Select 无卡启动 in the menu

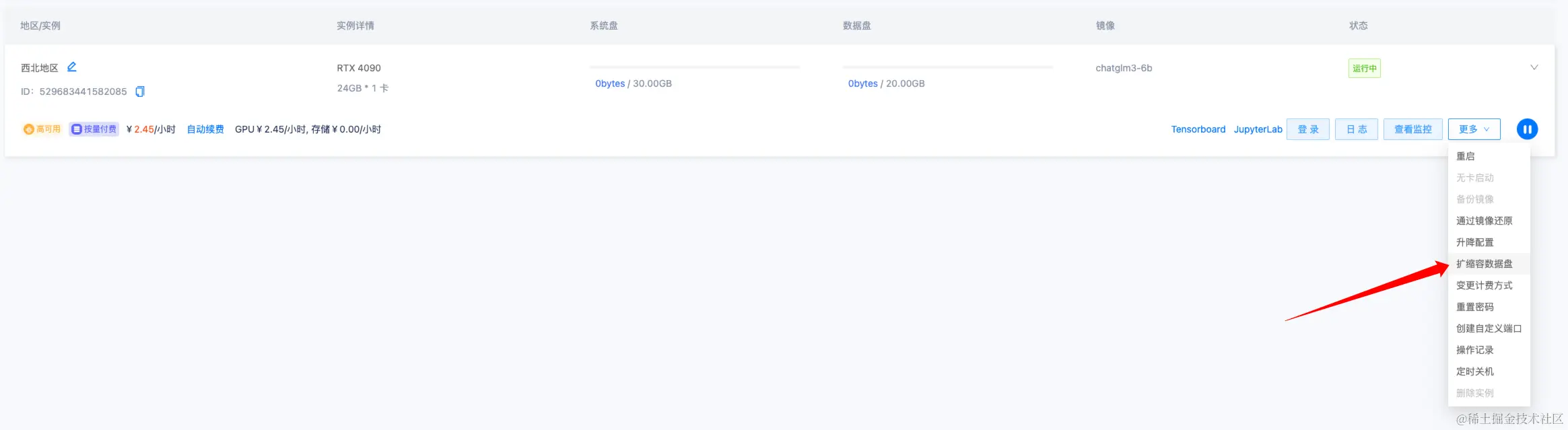[x=1489, y=178]
